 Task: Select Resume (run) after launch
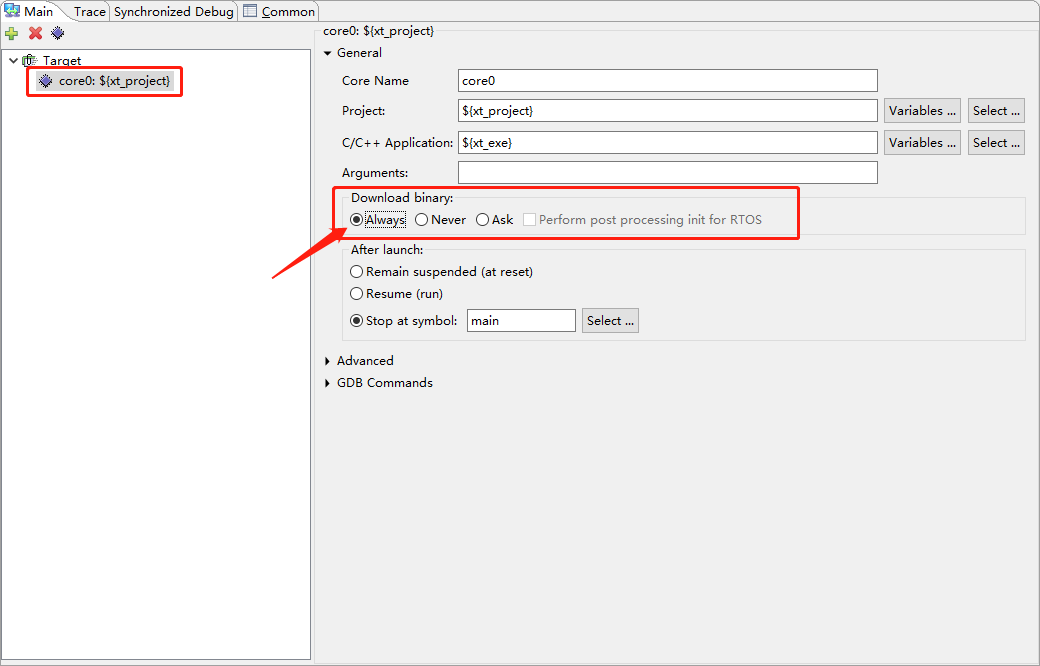(357, 294)
